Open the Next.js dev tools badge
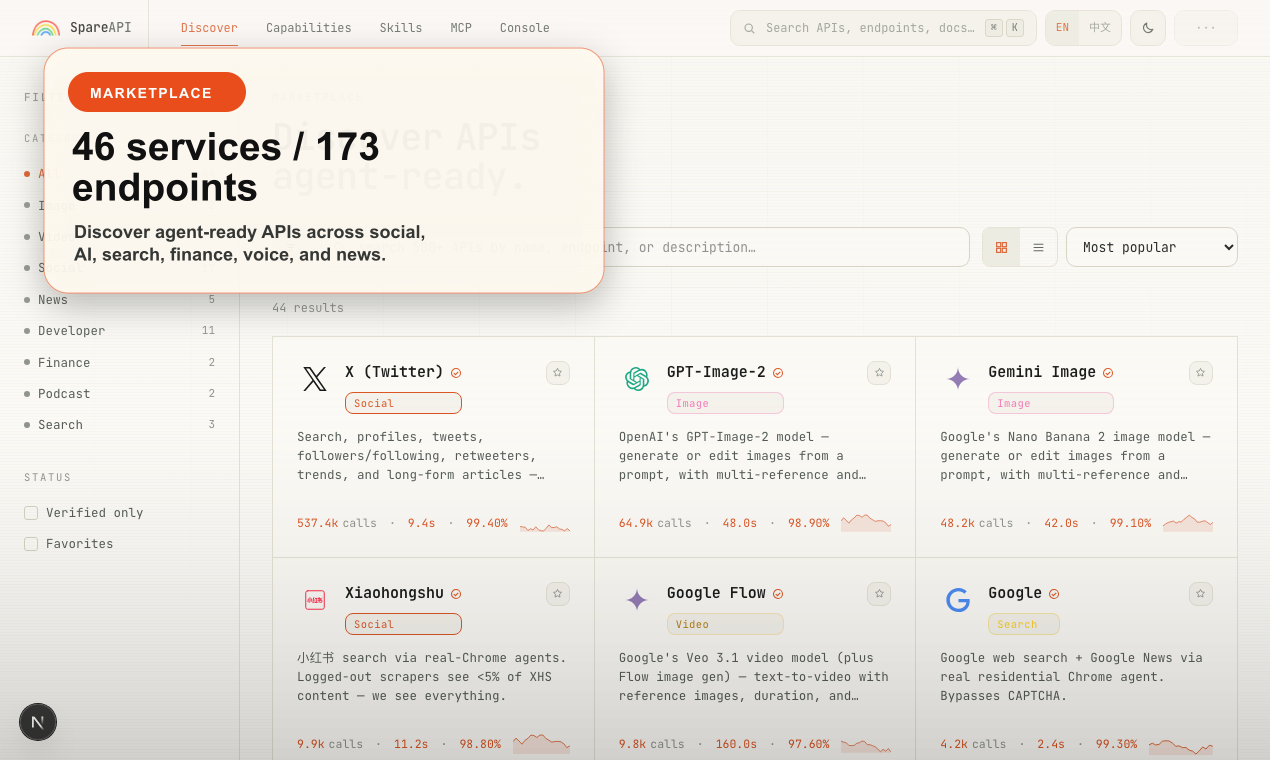The width and height of the screenshot is (1270, 760). [38, 722]
